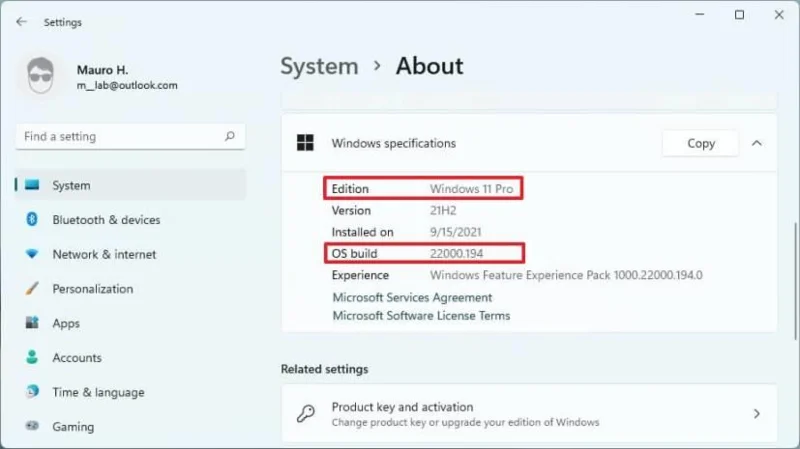Select the 21H2 version value
Viewport: 800px width, 449px height.
pos(443,211)
